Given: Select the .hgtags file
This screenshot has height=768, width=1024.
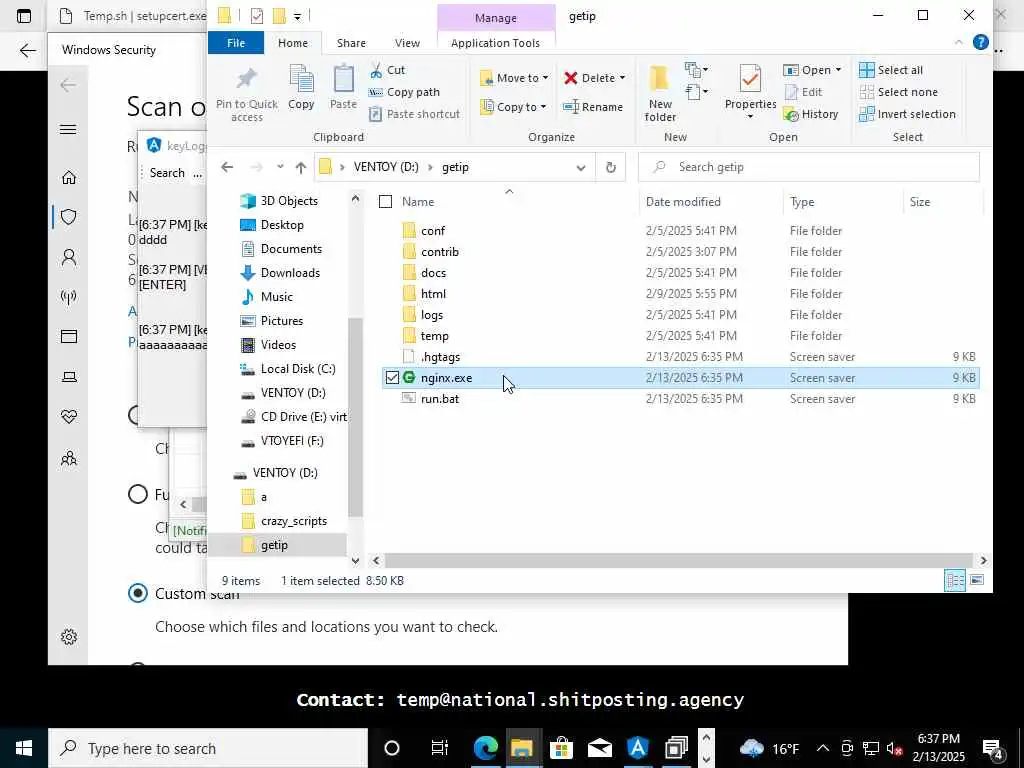Looking at the screenshot, I should pyautogui.click(x=440, y=357).
